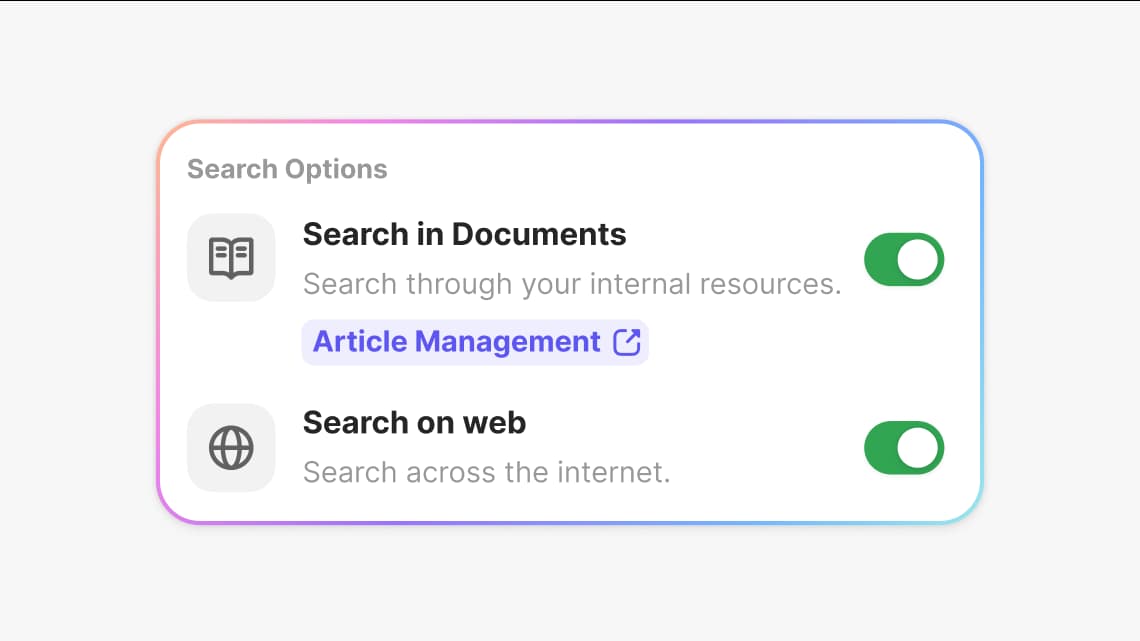1140x641 pixels.
Task: Select the Search on web label
Action: pyautogui.click(x=414, y=423)
